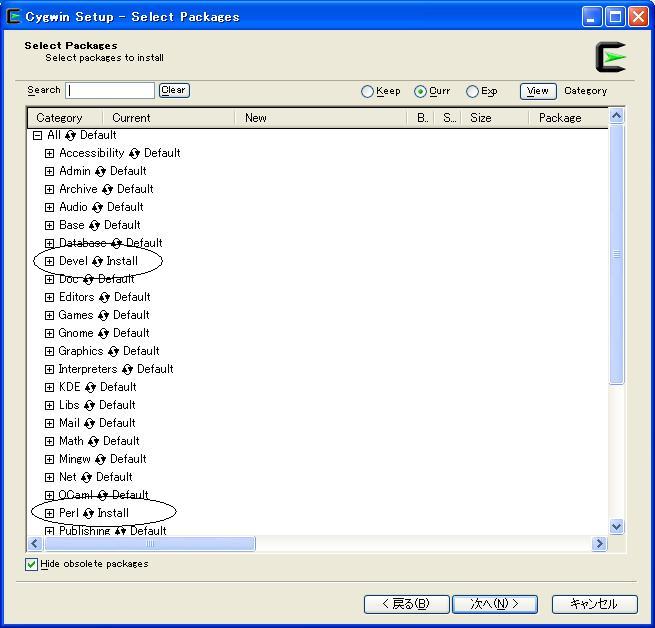
Task: Proceed with the 次へ(N) button
Action: click(495, 604)
